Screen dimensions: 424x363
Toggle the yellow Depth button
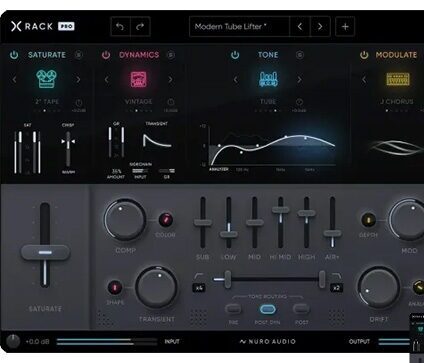(x=368, y=220)
